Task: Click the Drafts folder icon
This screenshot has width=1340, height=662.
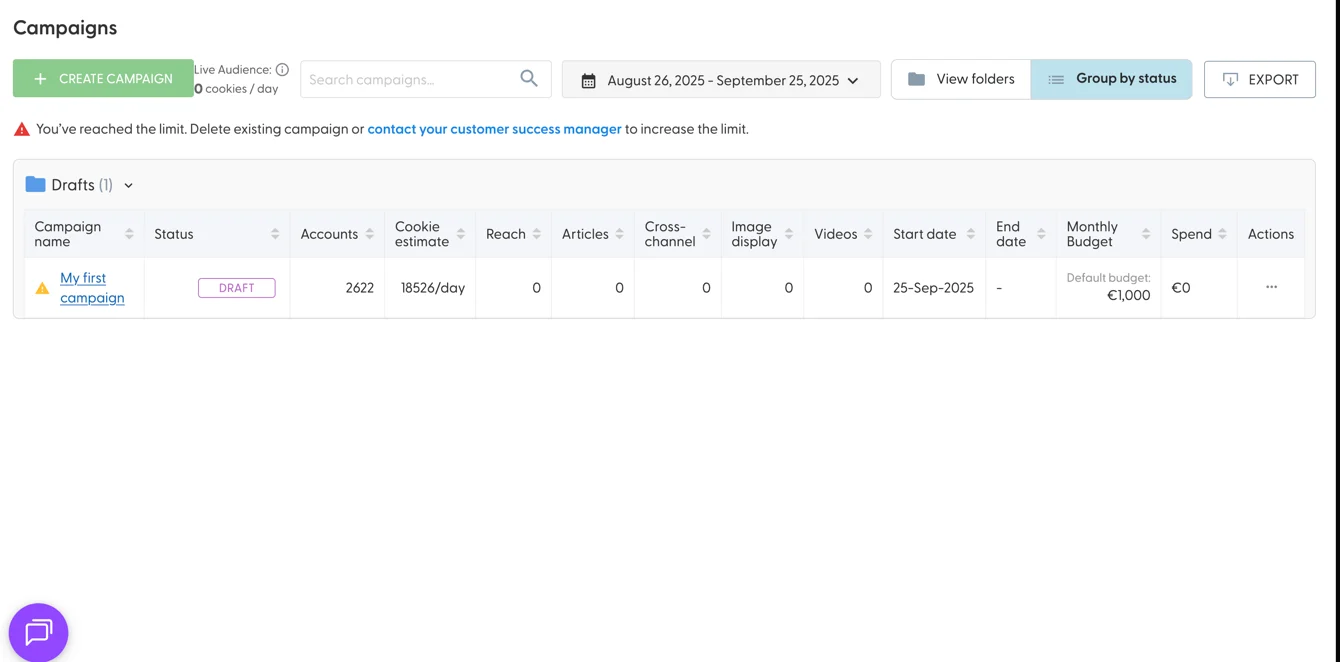Action: (35, 184)
